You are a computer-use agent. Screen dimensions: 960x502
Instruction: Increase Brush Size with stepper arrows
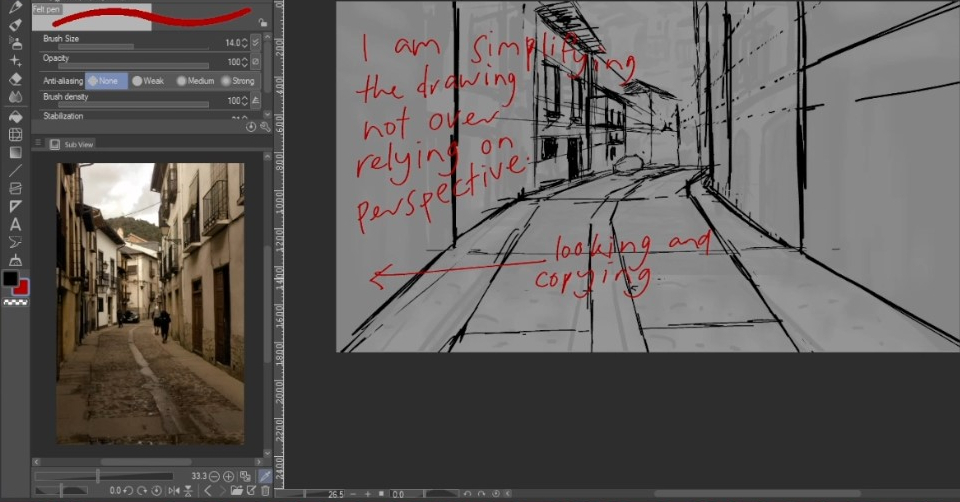[245, 40]
